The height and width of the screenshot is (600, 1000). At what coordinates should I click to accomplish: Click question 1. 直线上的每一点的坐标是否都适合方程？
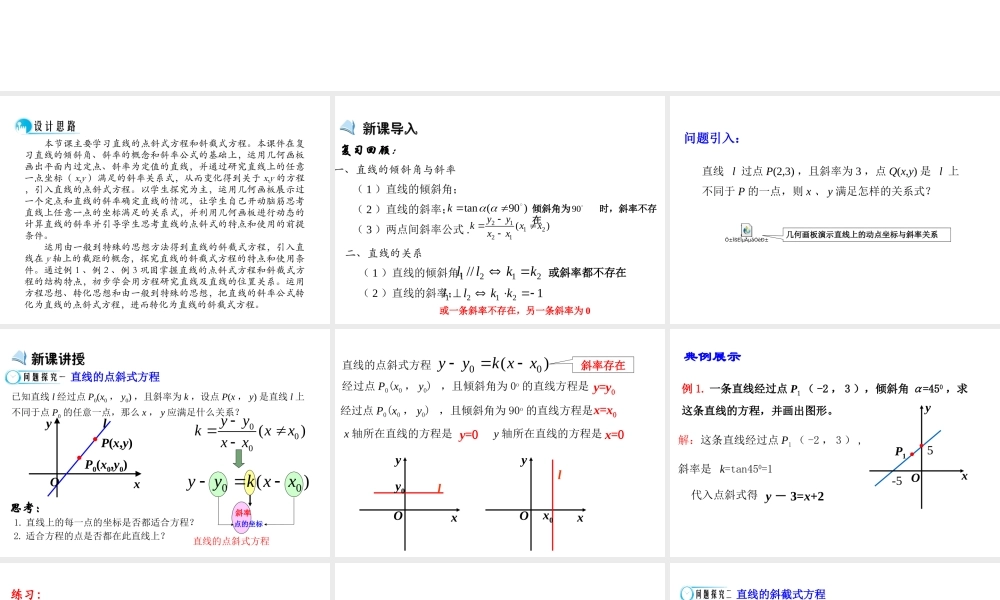click(104, 522)
